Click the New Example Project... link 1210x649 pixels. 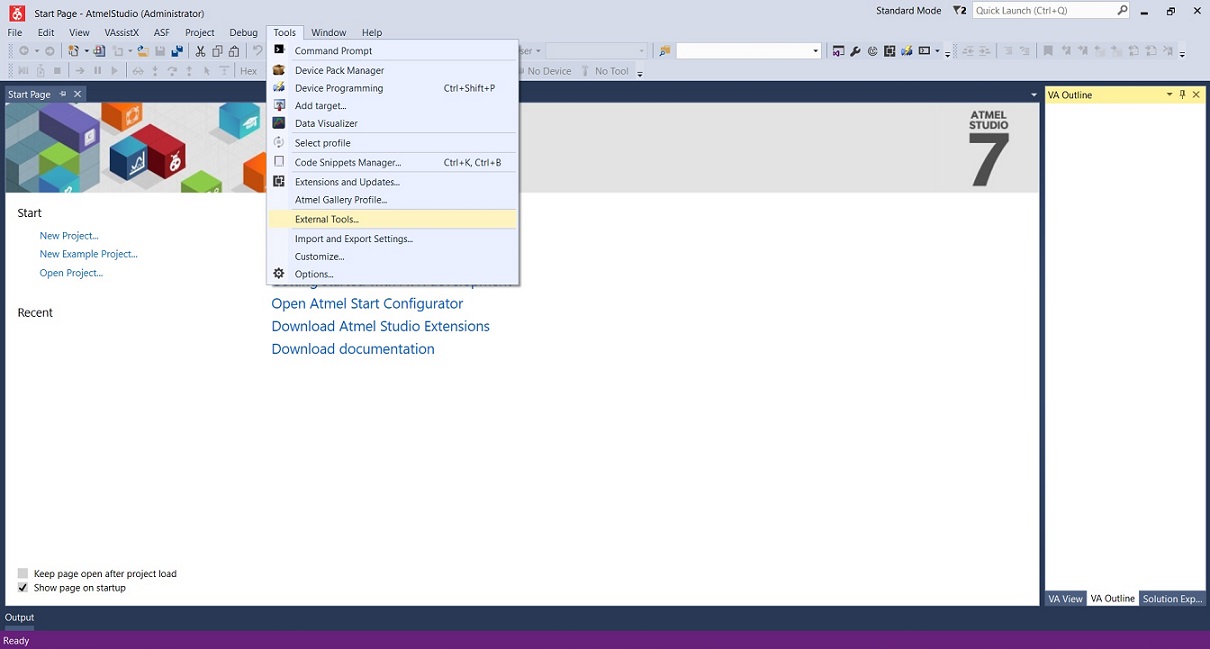pos(88,254)
